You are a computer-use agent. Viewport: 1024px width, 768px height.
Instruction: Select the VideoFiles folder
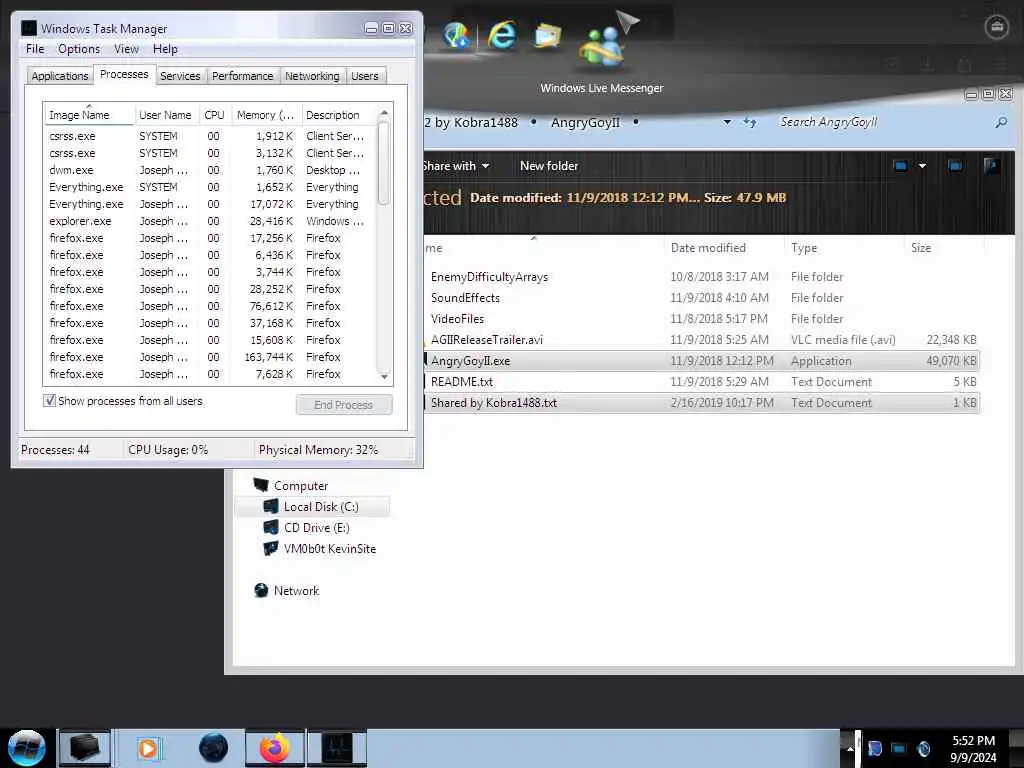[702, 319]
